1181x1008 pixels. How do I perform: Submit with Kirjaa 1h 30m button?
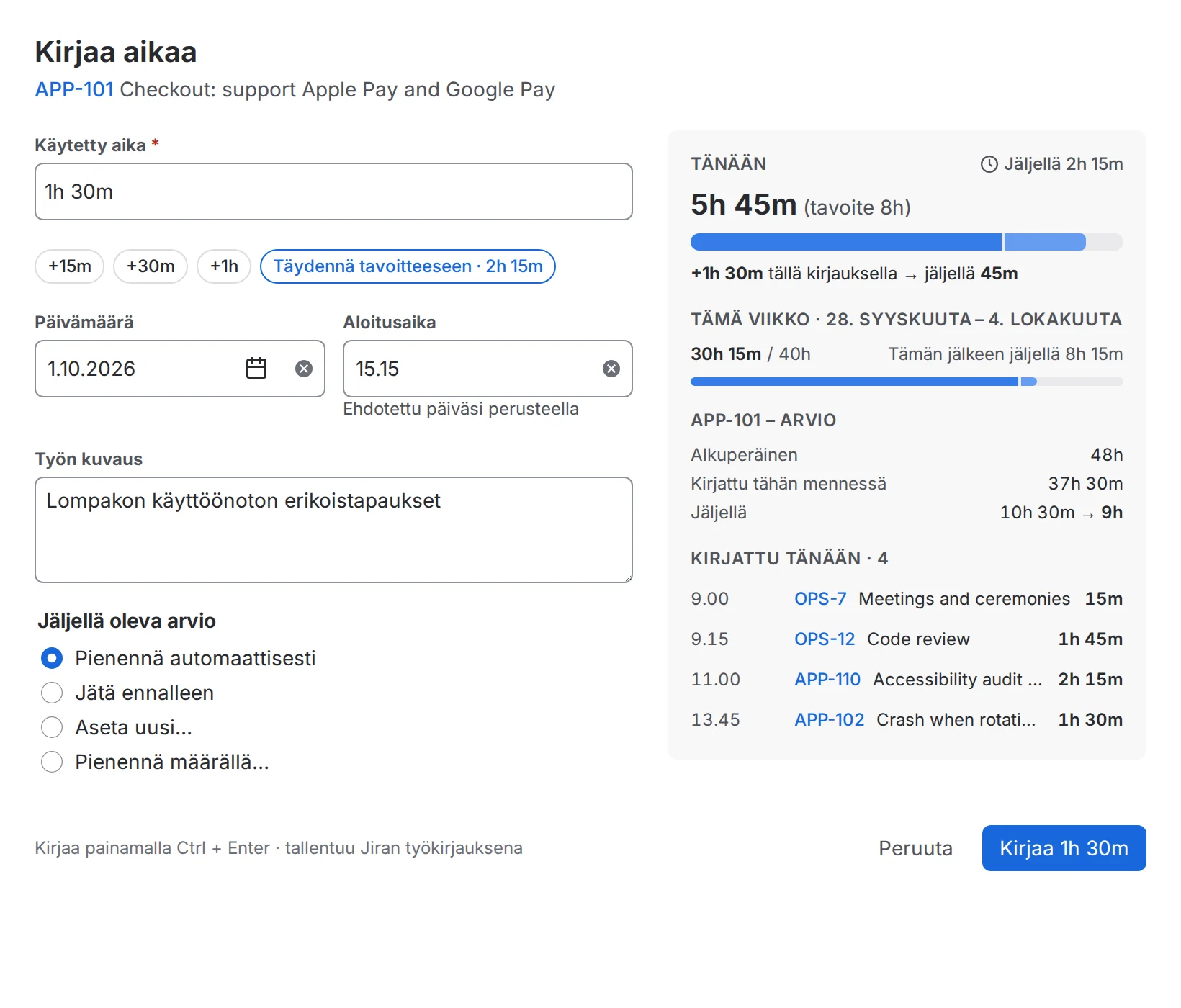pos(1064,848)
